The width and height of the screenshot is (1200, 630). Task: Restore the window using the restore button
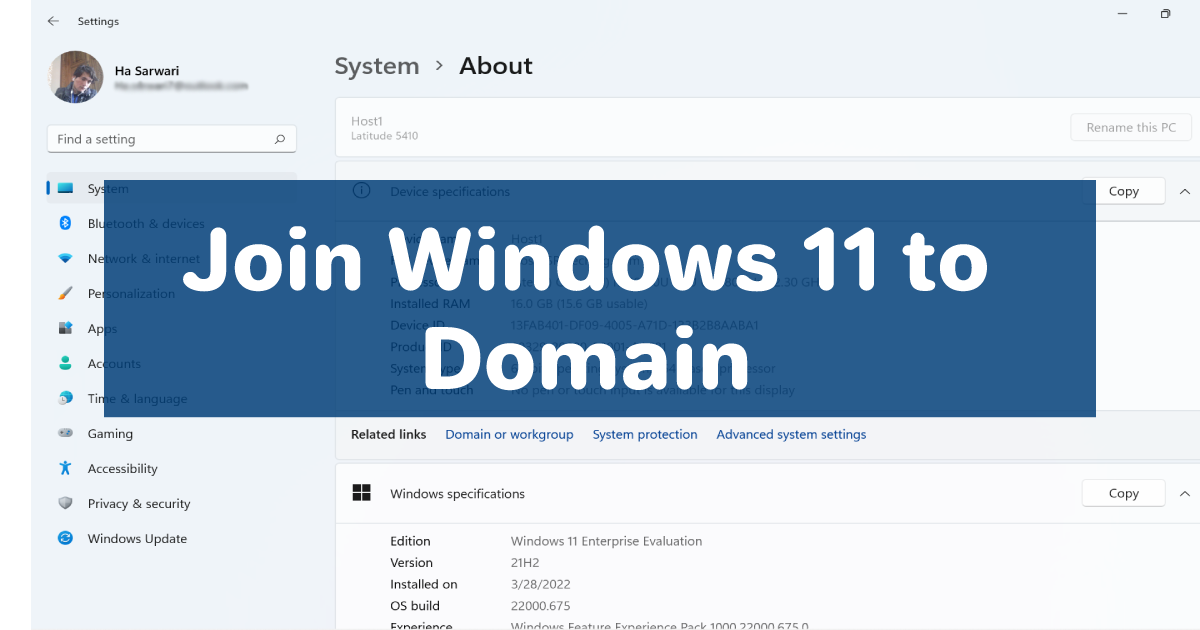pyautogui.click(x=1165, y=14)
